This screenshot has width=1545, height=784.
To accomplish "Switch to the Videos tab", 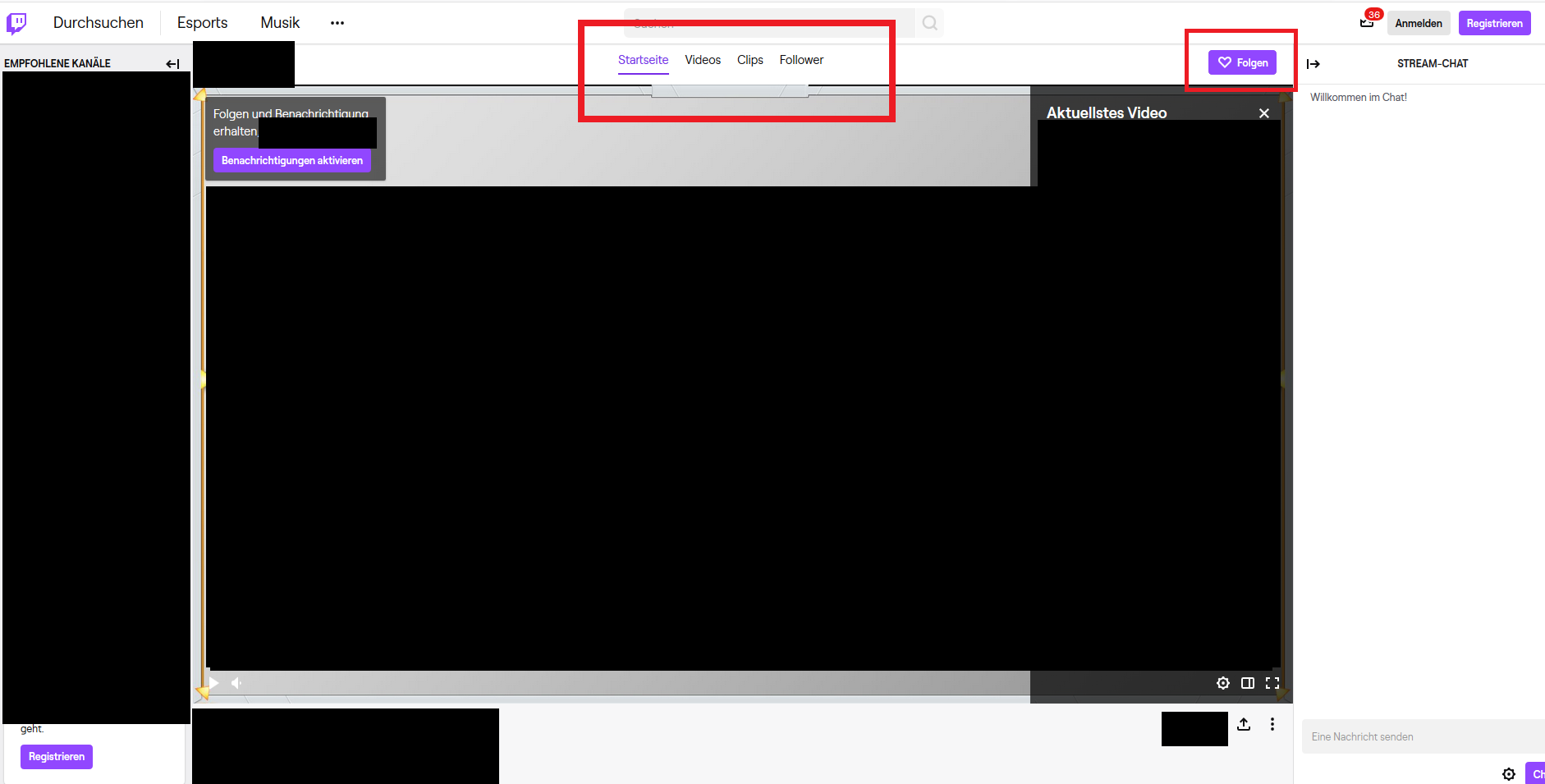I will coord(703,60).
